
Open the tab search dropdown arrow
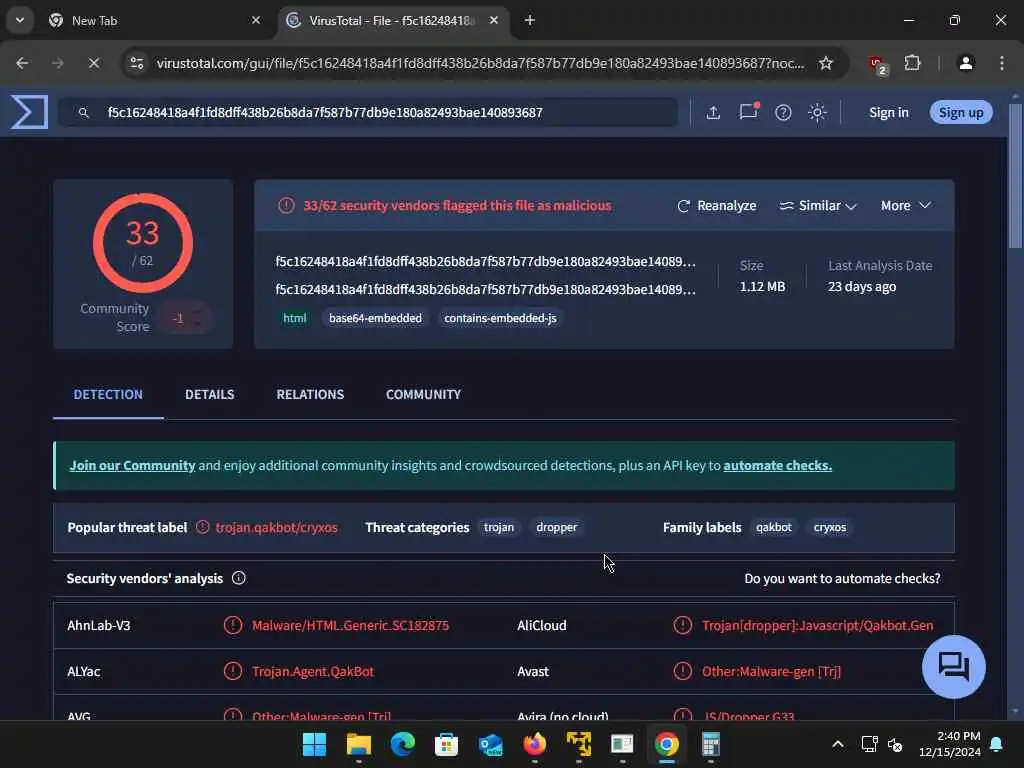(x=20, y=20)
